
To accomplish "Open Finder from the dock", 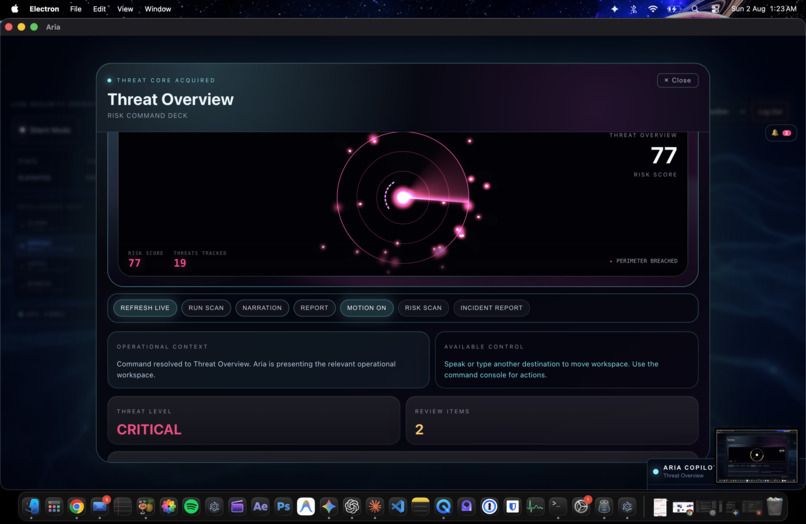I will click(31, 507).
